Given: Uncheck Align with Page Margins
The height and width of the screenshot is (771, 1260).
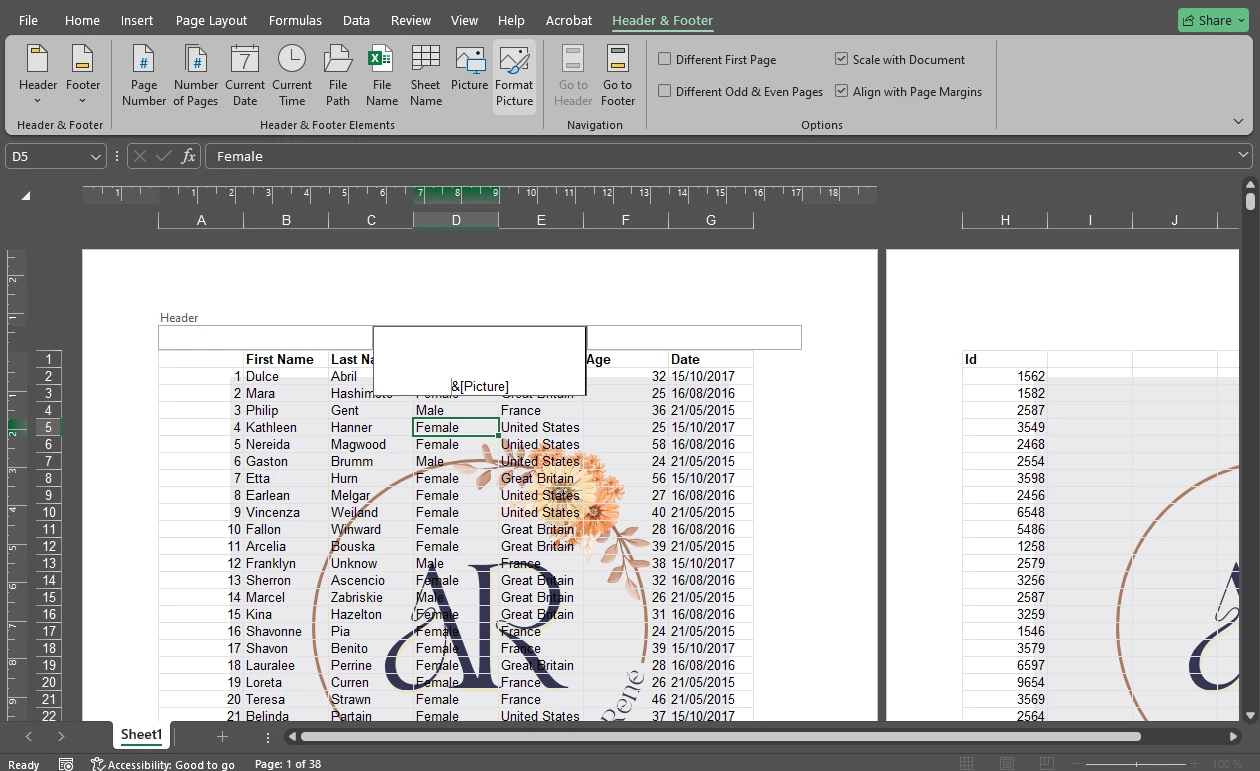Looking at the screenshot, I should point(842,91).
